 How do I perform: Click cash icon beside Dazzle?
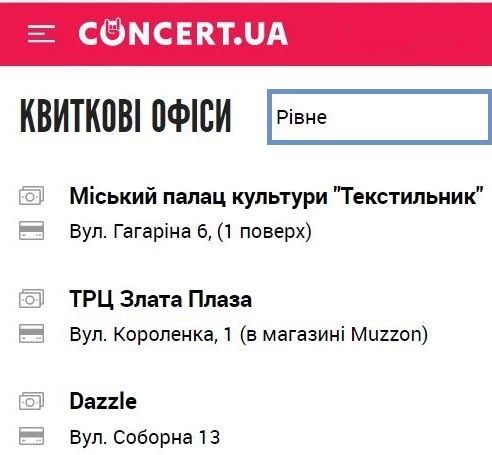tap(31, 401)
